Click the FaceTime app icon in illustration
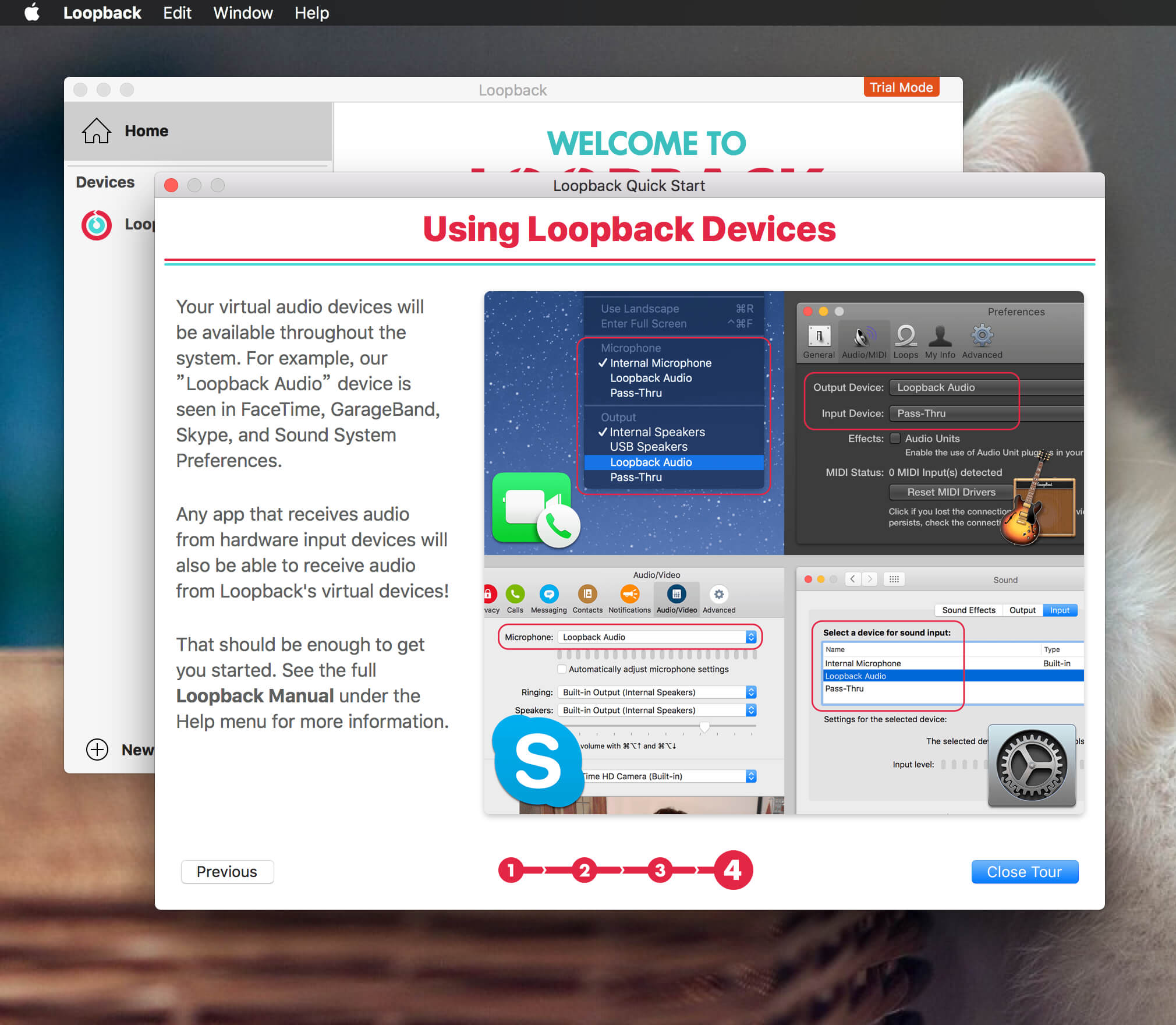The height and width of the screenshot is (1025, 1176). coord(536,510)
